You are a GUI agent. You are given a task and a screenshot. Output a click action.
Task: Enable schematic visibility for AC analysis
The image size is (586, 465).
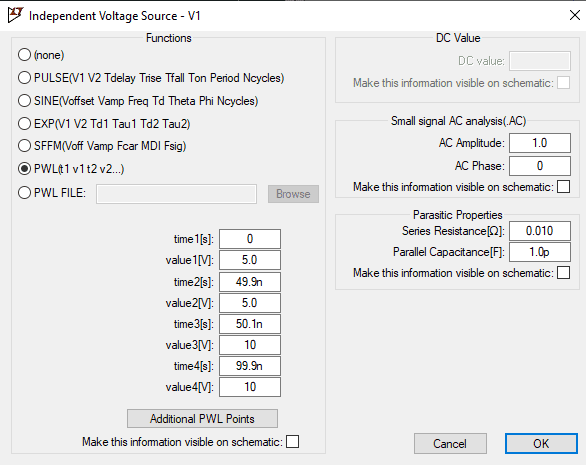563,187
